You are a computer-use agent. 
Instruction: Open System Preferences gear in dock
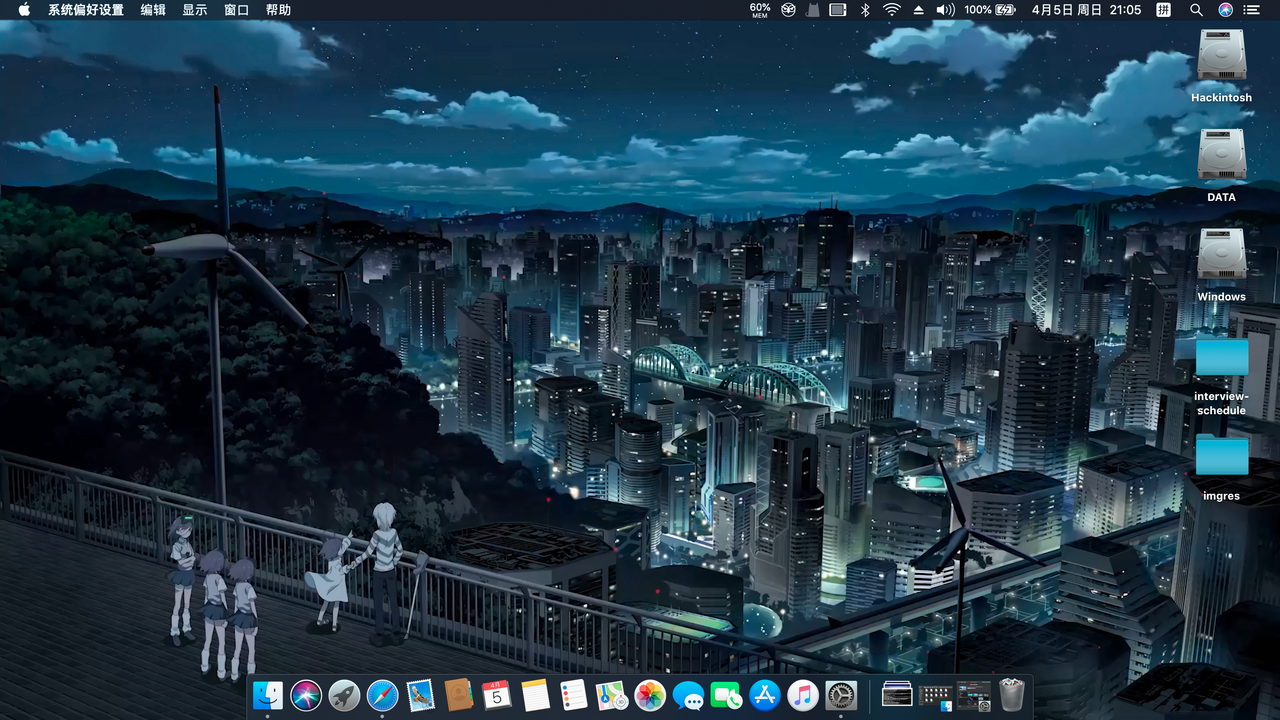pos(841,695)
